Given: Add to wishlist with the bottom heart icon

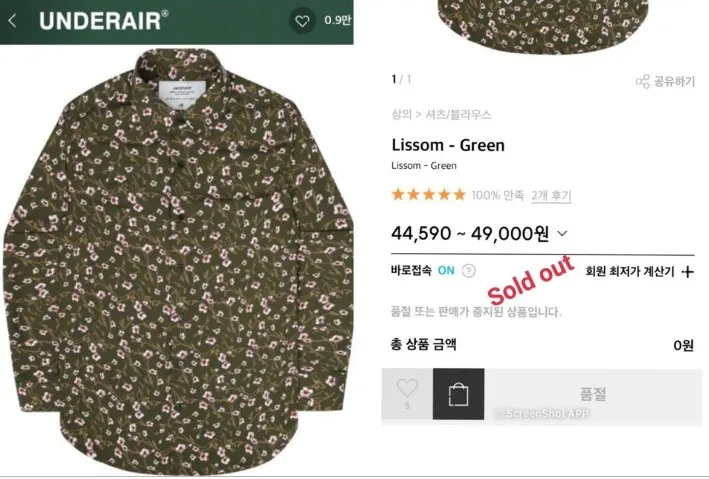Looking at the screenshot, I should click(407, 388).
